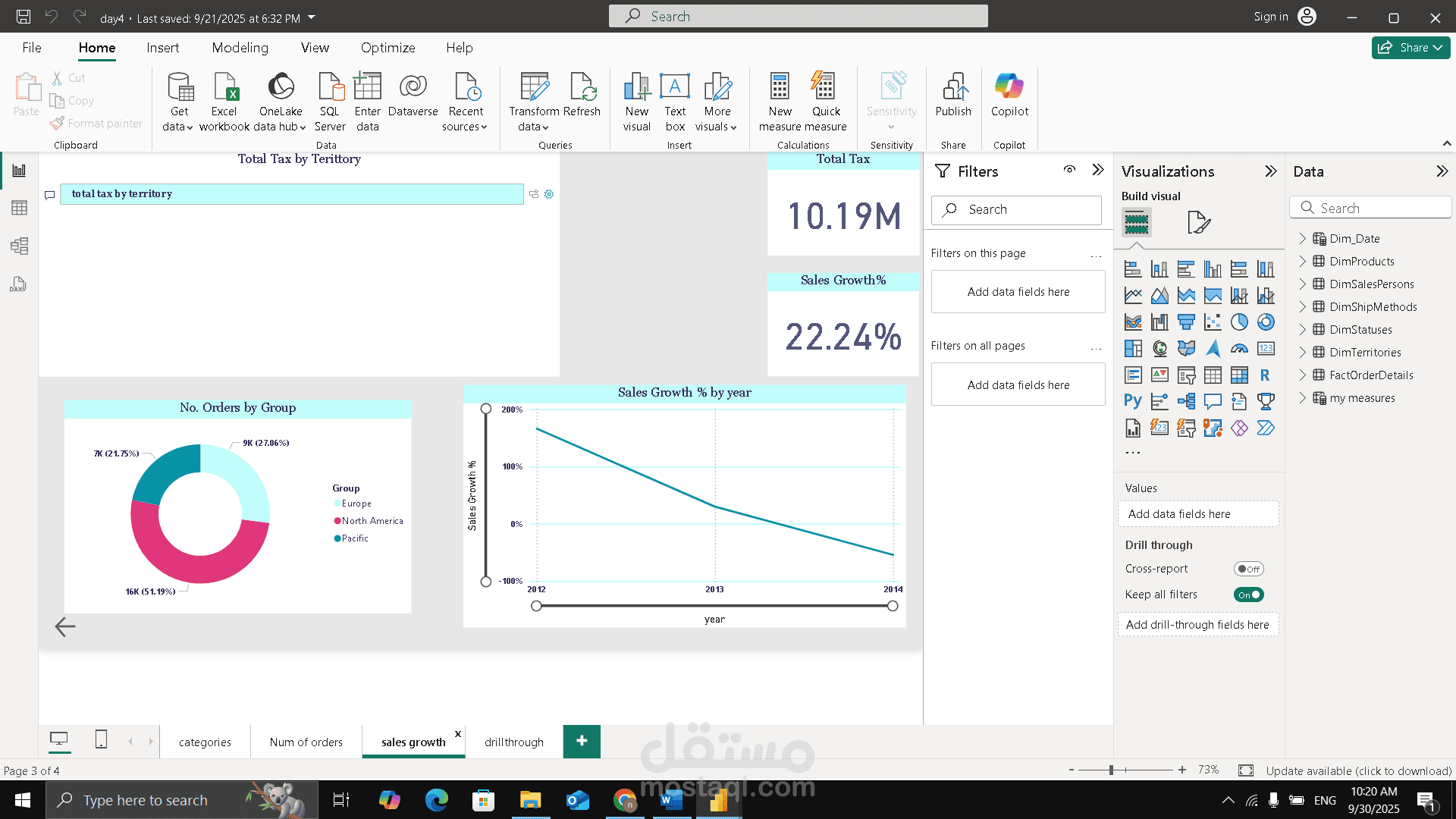Expand the DimTerritories table
Viewport: 1456px width, 819px height.
(x=1303, y=352)
